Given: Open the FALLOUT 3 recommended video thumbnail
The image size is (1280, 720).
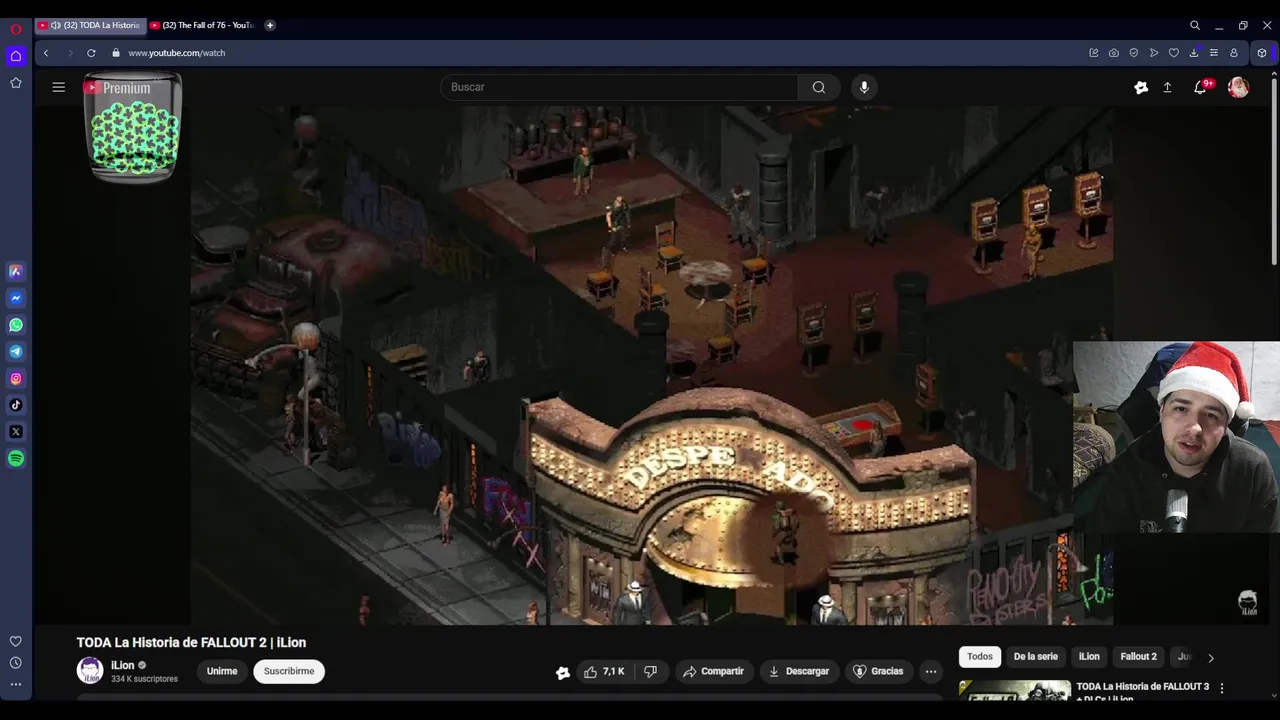Looking at the screenshot, I should (1014, 689).
